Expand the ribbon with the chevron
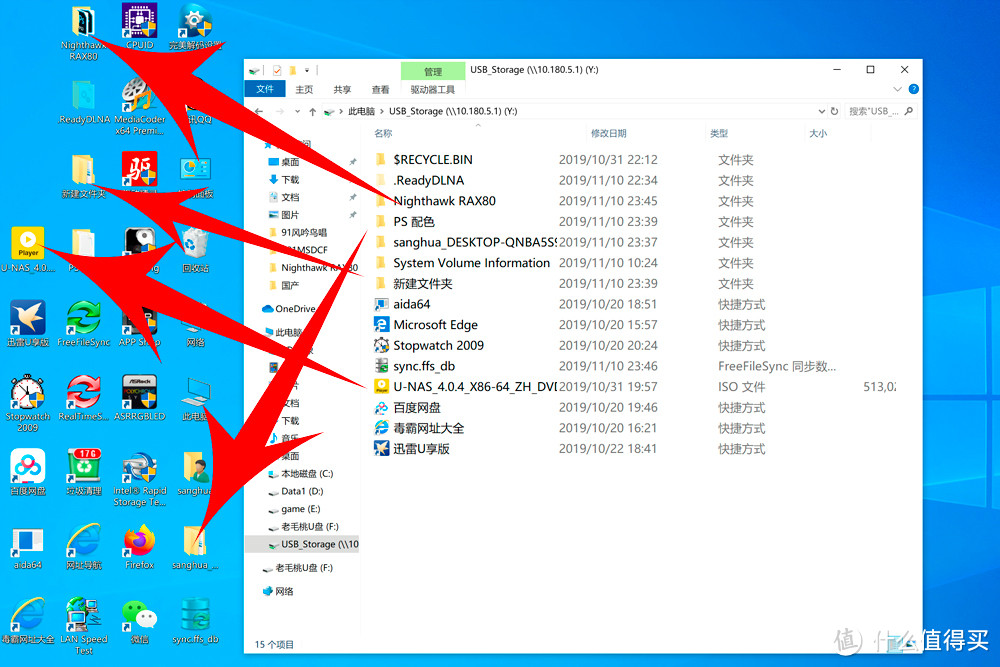 tap(897, 89)
